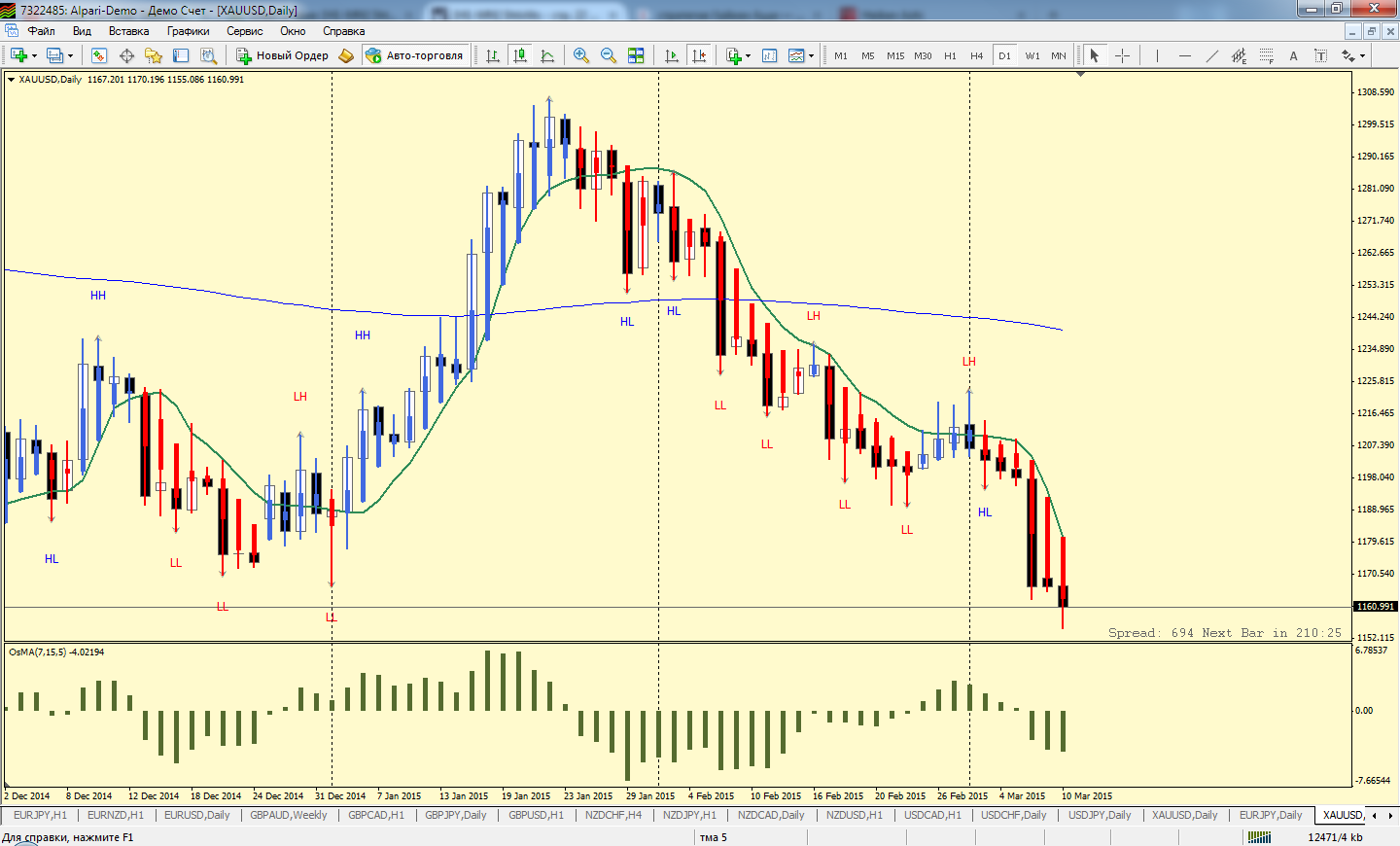The height and width of the screenshot is (846, 1400).
Task: Switch to candlestick chart type
Action: click(x=520, y=55)
